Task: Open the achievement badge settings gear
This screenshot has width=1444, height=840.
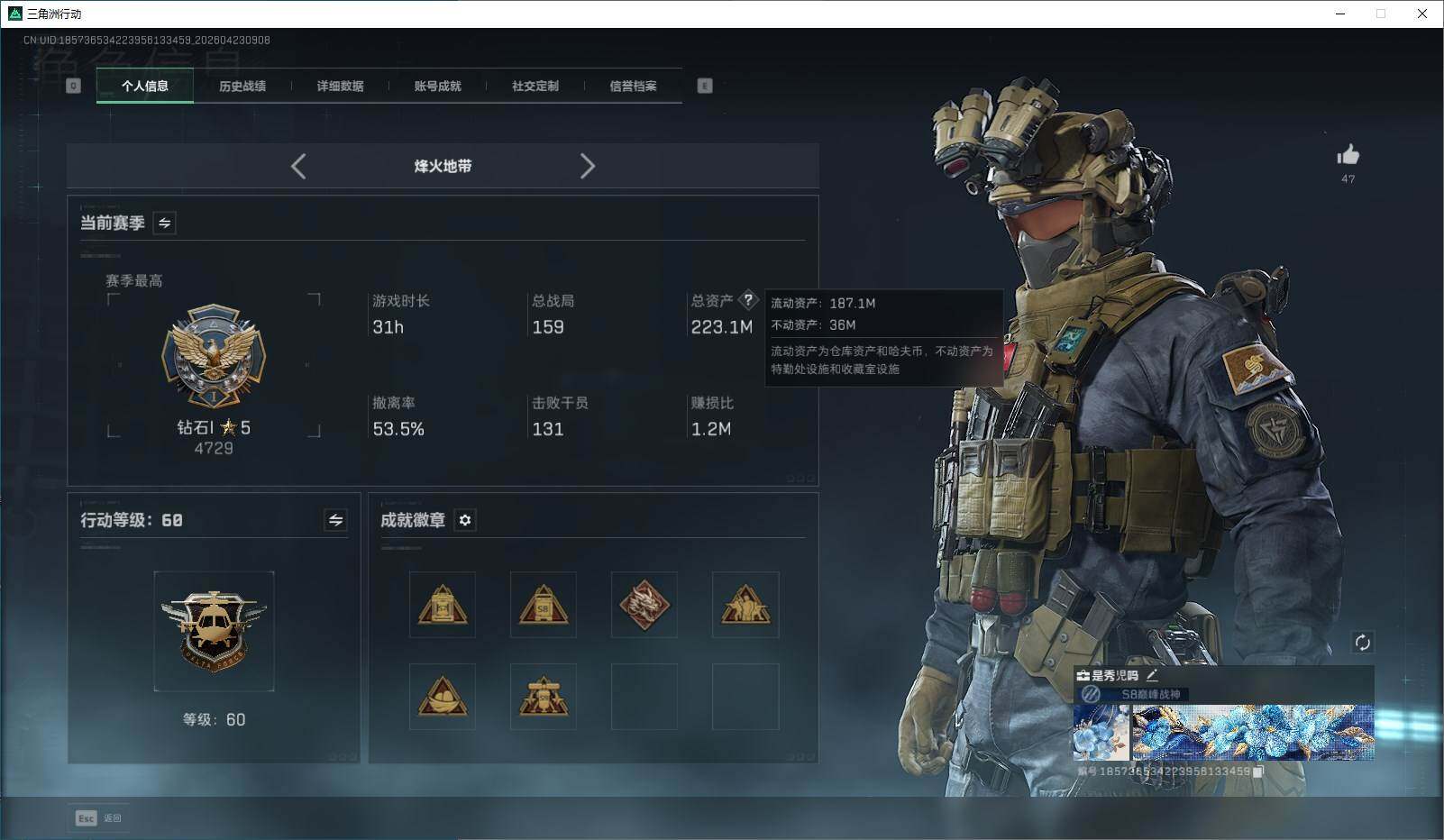Action: click(465, 520)
